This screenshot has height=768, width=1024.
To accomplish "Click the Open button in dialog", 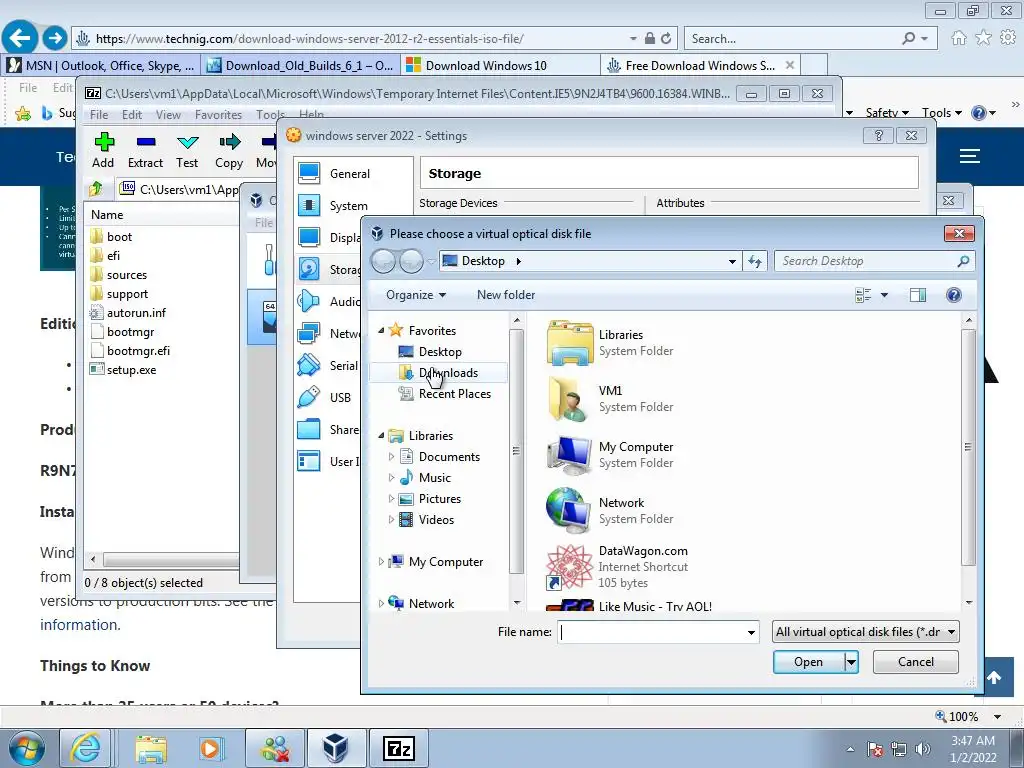I will (808, 662).
